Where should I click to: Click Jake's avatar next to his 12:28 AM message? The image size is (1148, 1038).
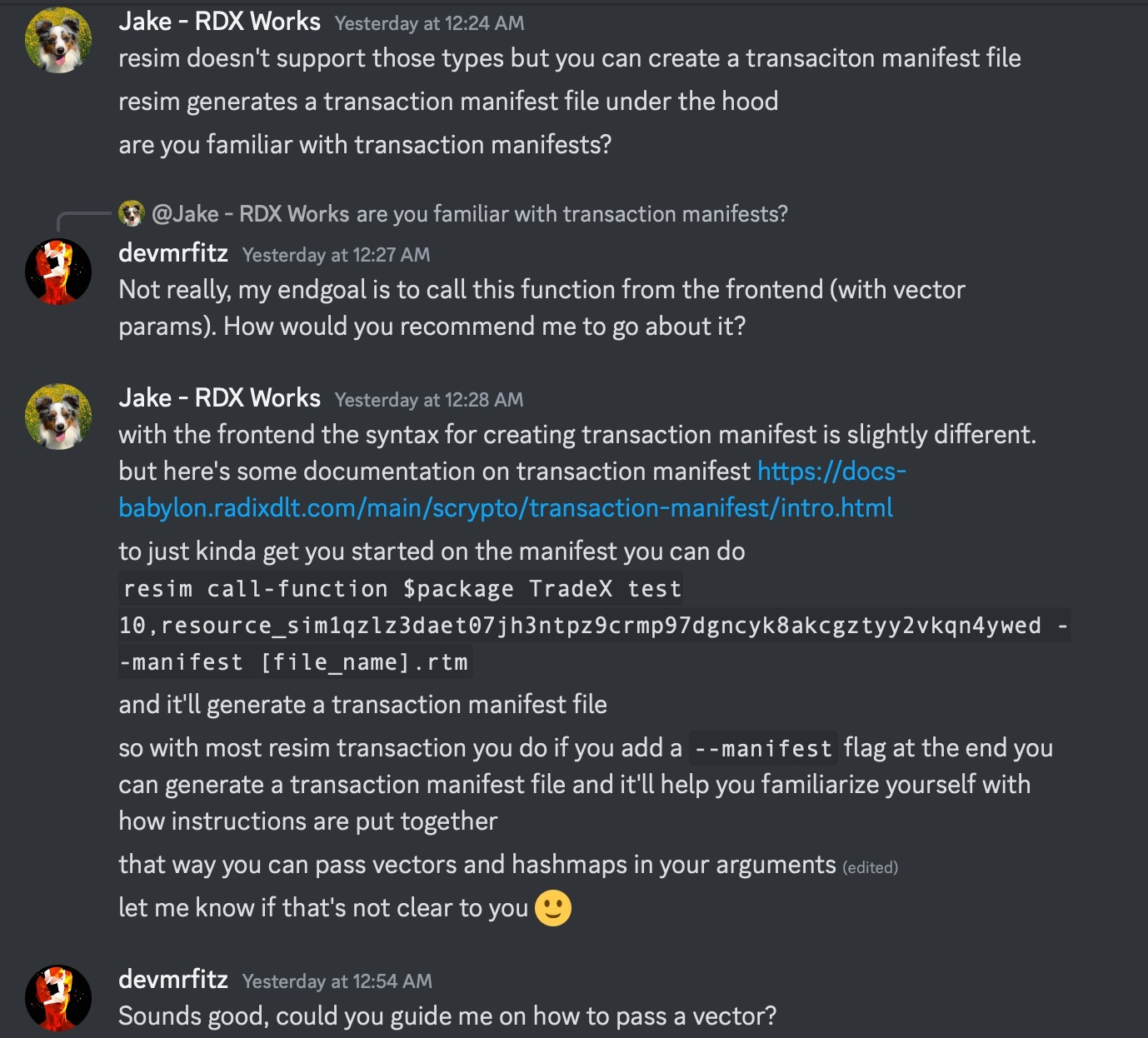(x=58, y=417)
